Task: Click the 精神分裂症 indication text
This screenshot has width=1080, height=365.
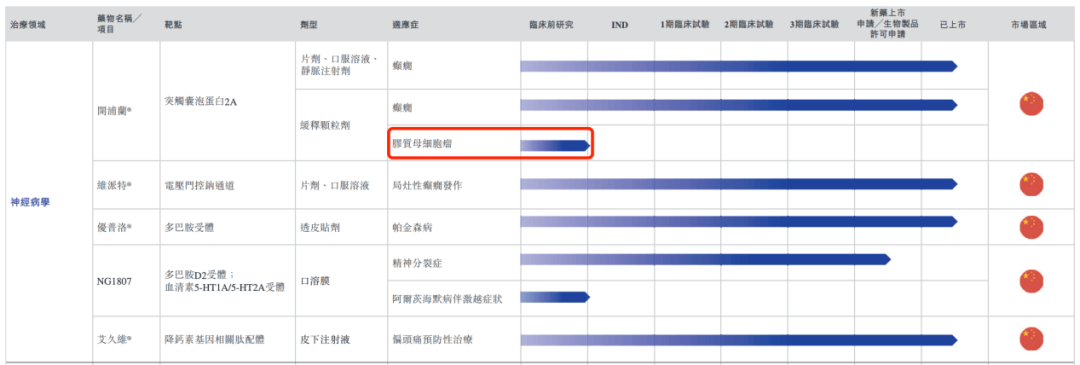Action: tap(417, 263)
